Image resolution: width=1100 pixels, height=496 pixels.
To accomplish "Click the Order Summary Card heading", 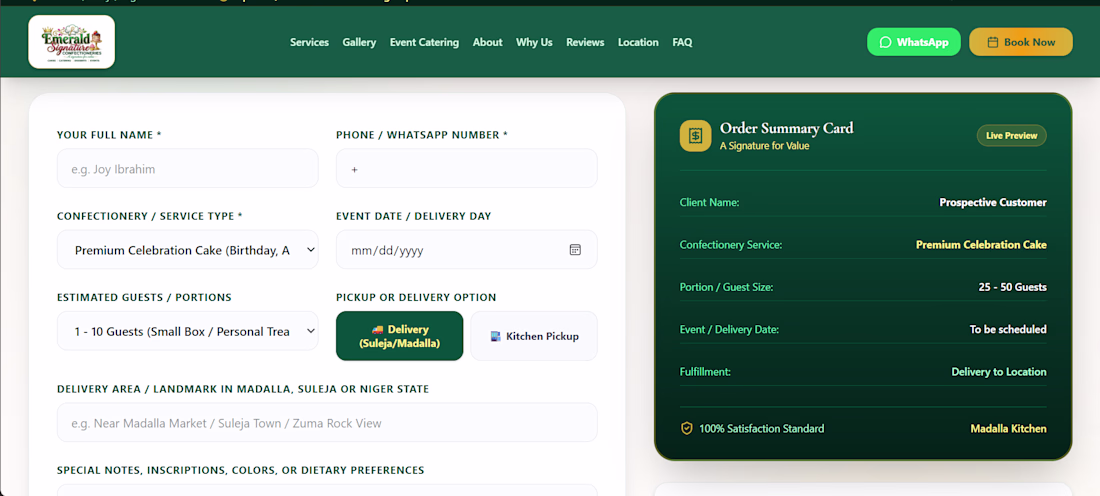I will click(x=786, y=128).
